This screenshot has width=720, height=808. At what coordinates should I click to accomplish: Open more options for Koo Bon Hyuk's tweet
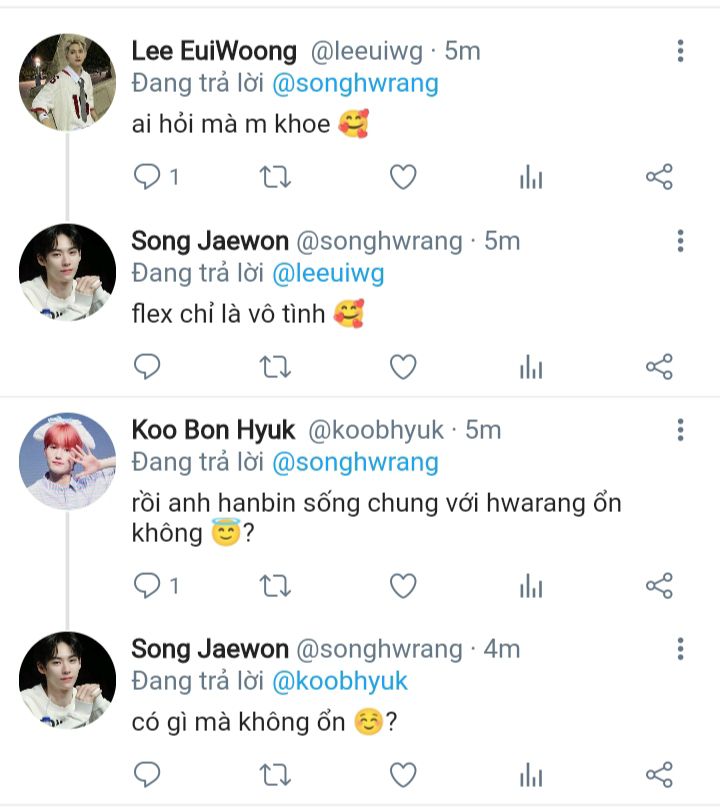(680, 430)
